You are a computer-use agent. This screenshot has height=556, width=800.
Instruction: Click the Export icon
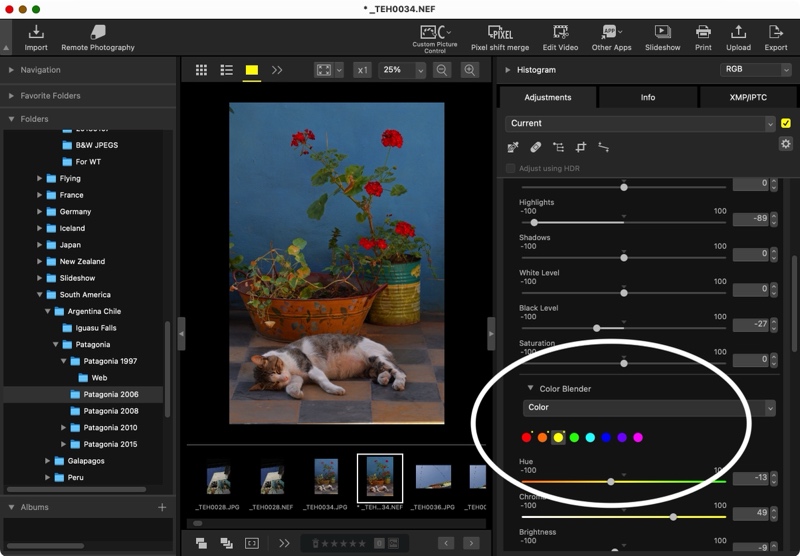pos(776,38)
